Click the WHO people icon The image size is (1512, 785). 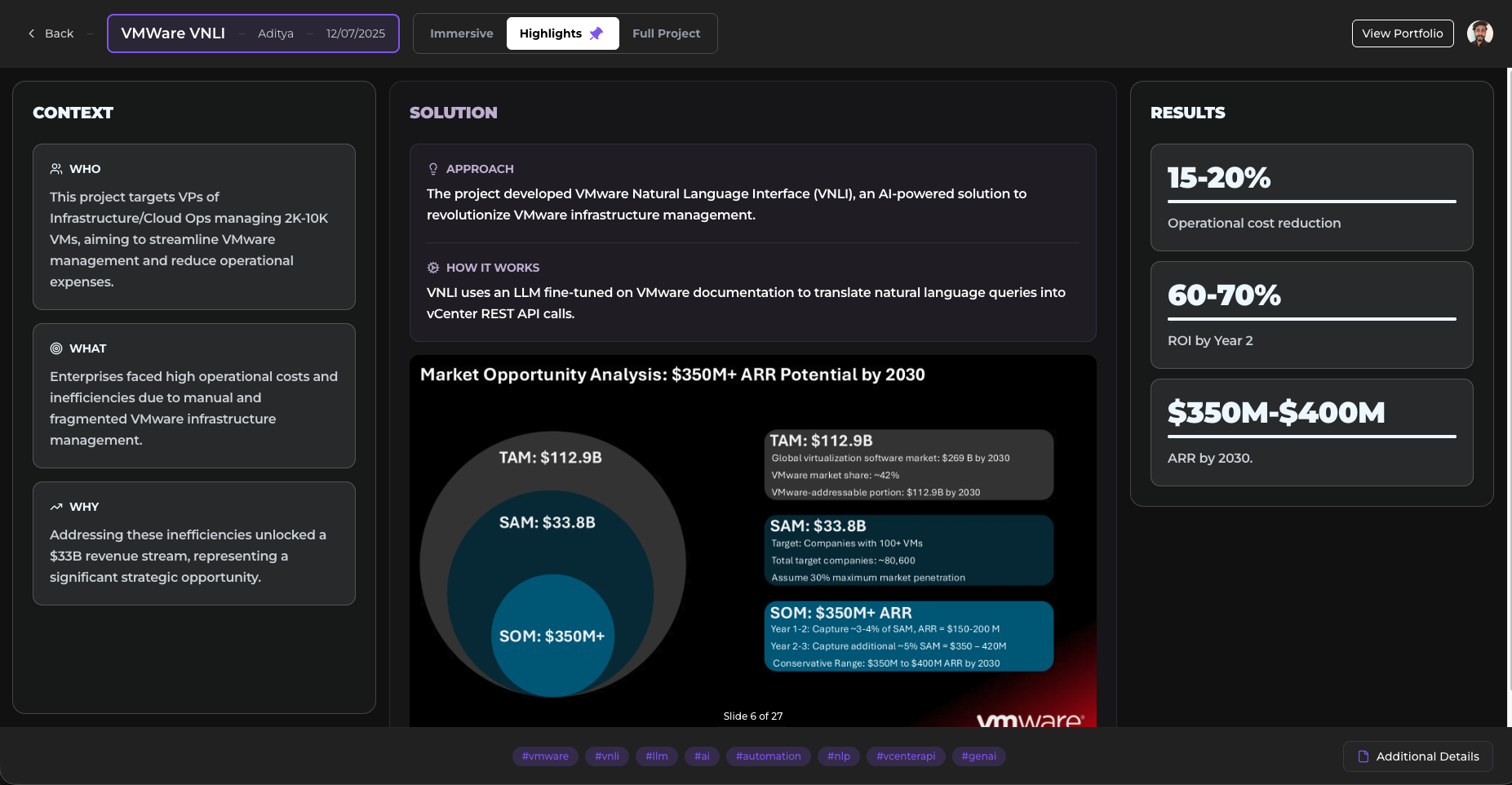click(x=56, y=169)
